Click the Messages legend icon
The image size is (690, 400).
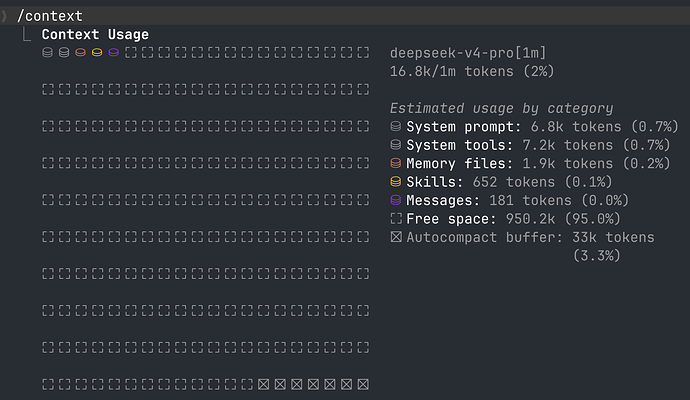396,200
